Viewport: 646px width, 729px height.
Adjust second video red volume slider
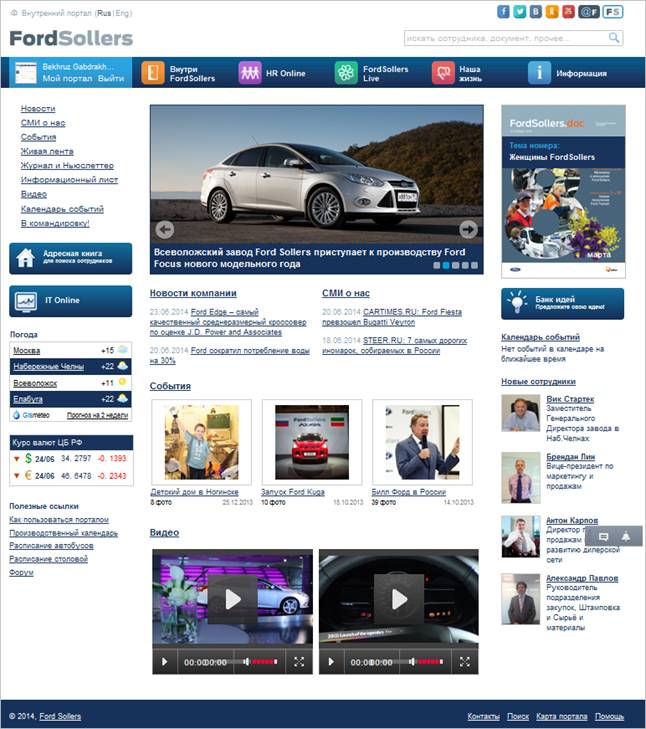430,662
